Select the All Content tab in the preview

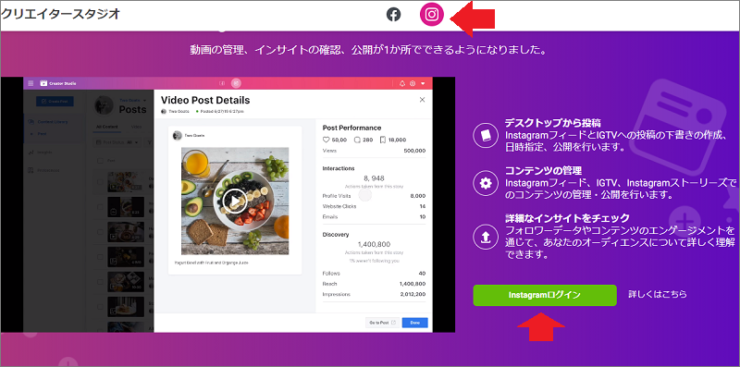[x=107, y=127]
